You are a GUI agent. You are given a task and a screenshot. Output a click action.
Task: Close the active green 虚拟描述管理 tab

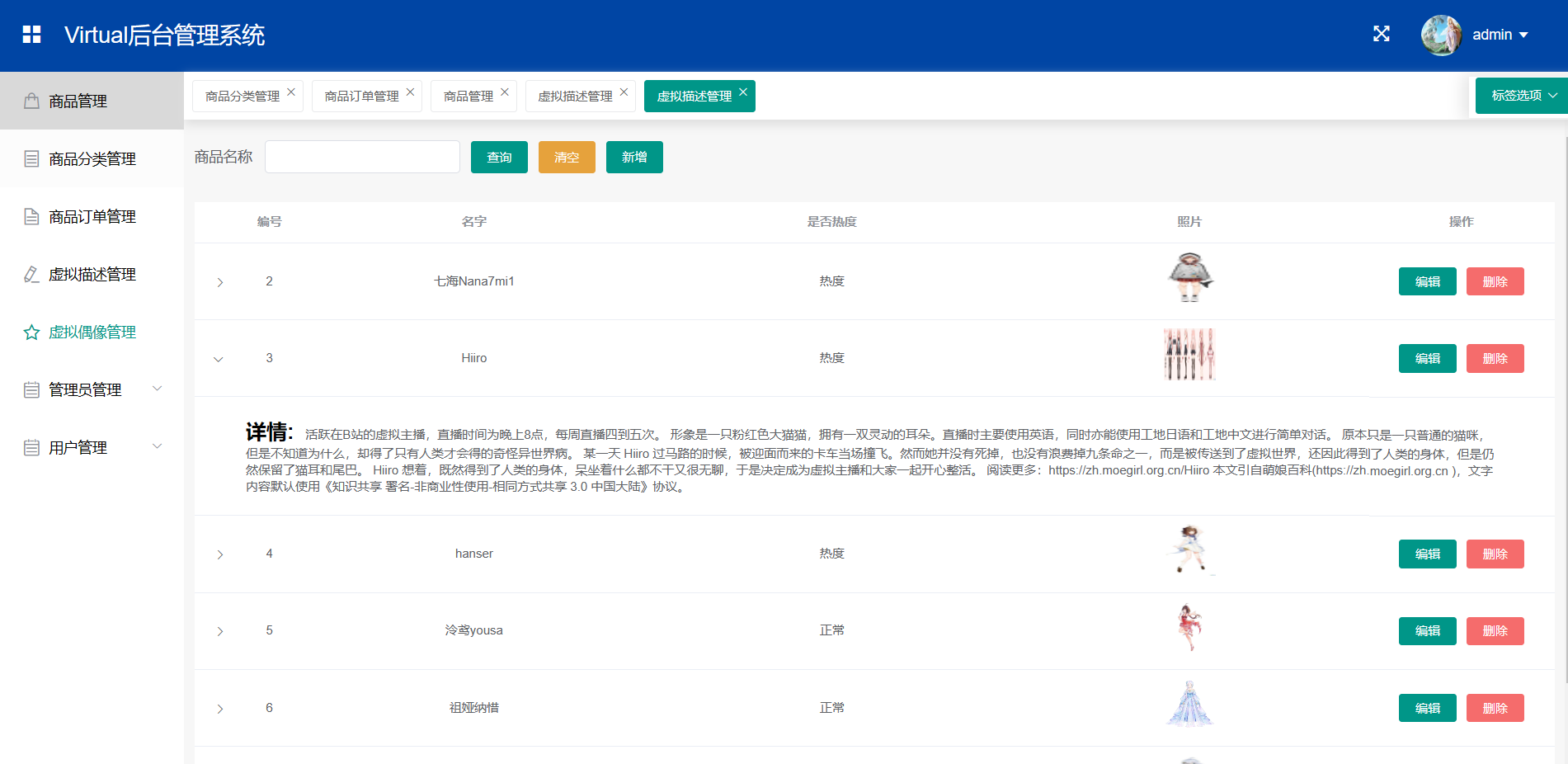[743, 92]
